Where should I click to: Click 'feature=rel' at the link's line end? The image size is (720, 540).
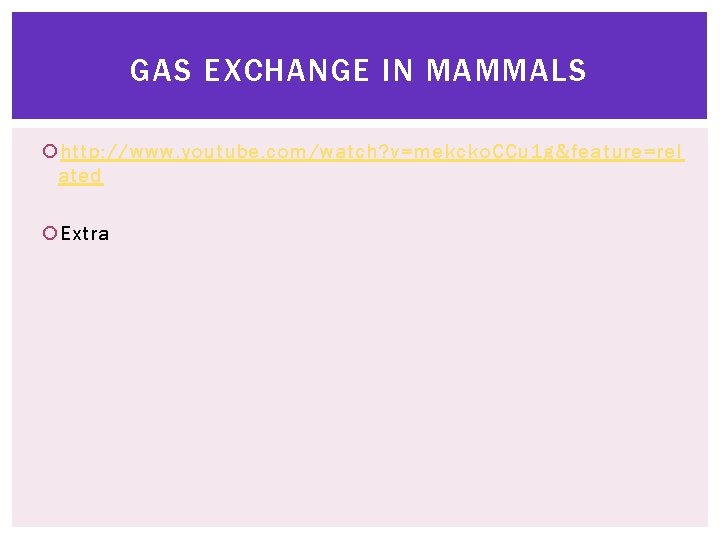pos(628,152)
